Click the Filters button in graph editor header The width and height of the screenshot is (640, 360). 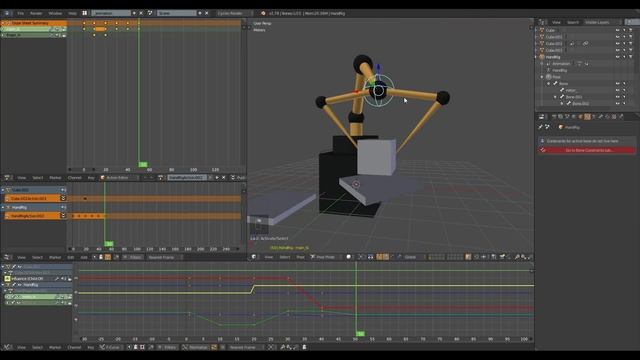click(x=168, y=347)
